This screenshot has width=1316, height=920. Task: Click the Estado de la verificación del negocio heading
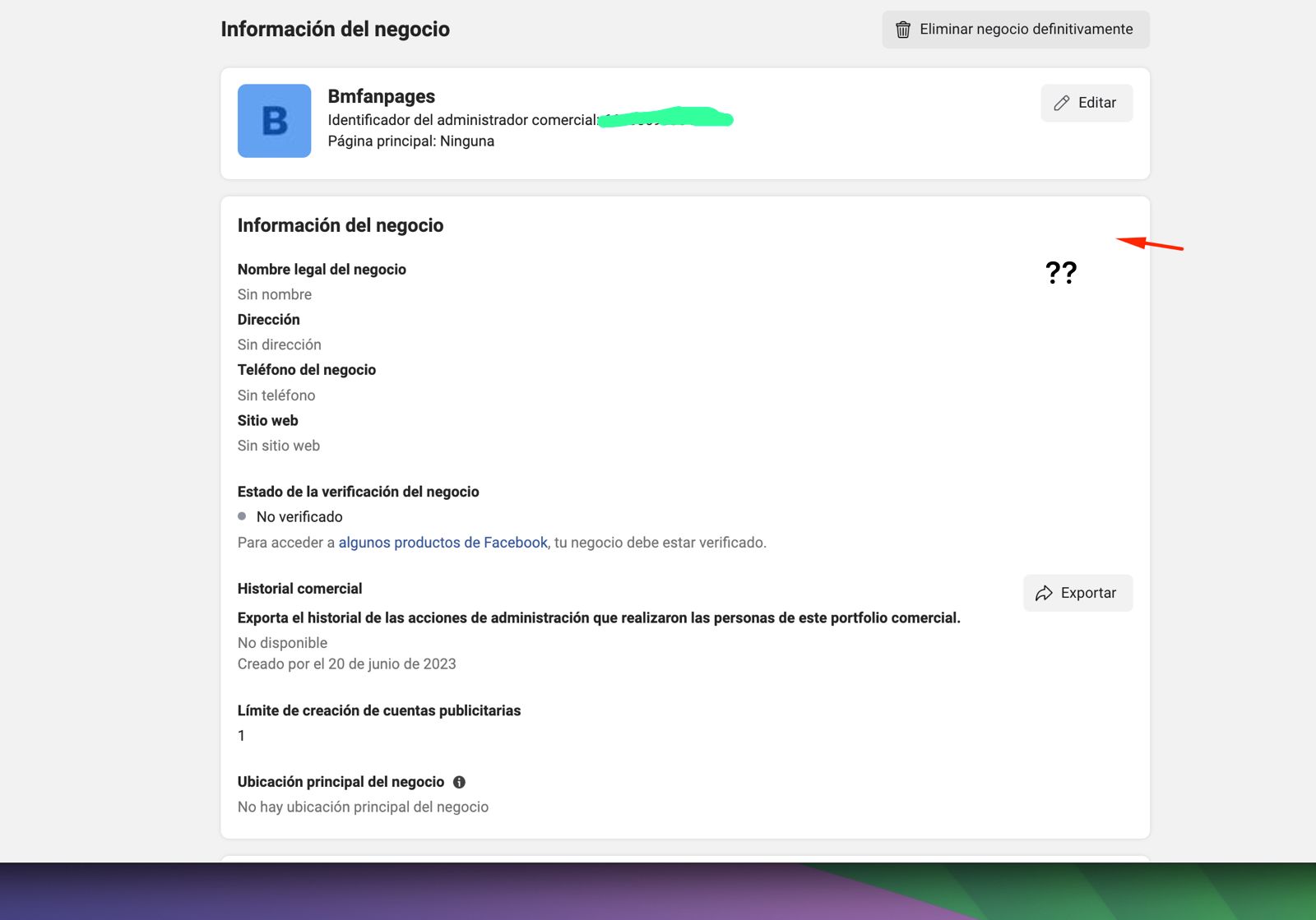358,492
